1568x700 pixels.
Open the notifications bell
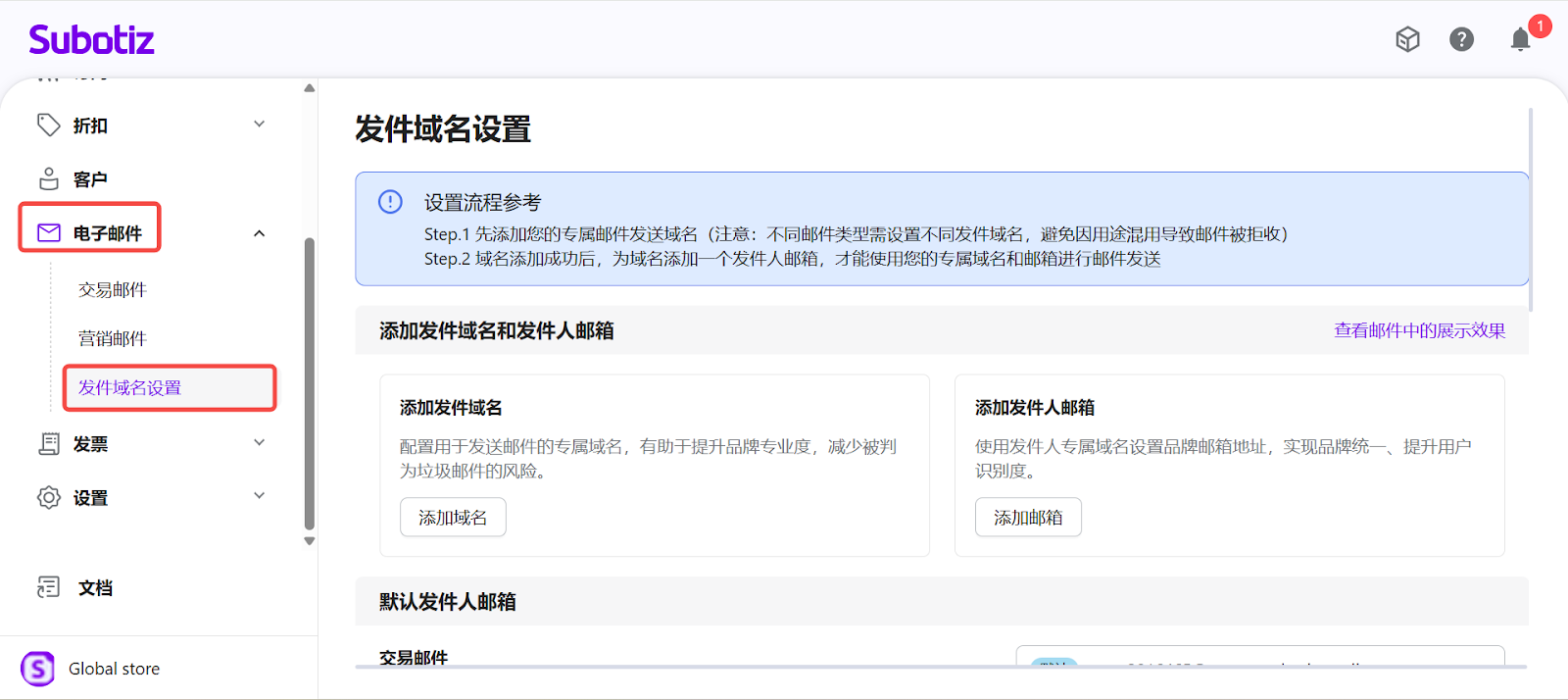pyautogui.click(x=1520, y=39)
